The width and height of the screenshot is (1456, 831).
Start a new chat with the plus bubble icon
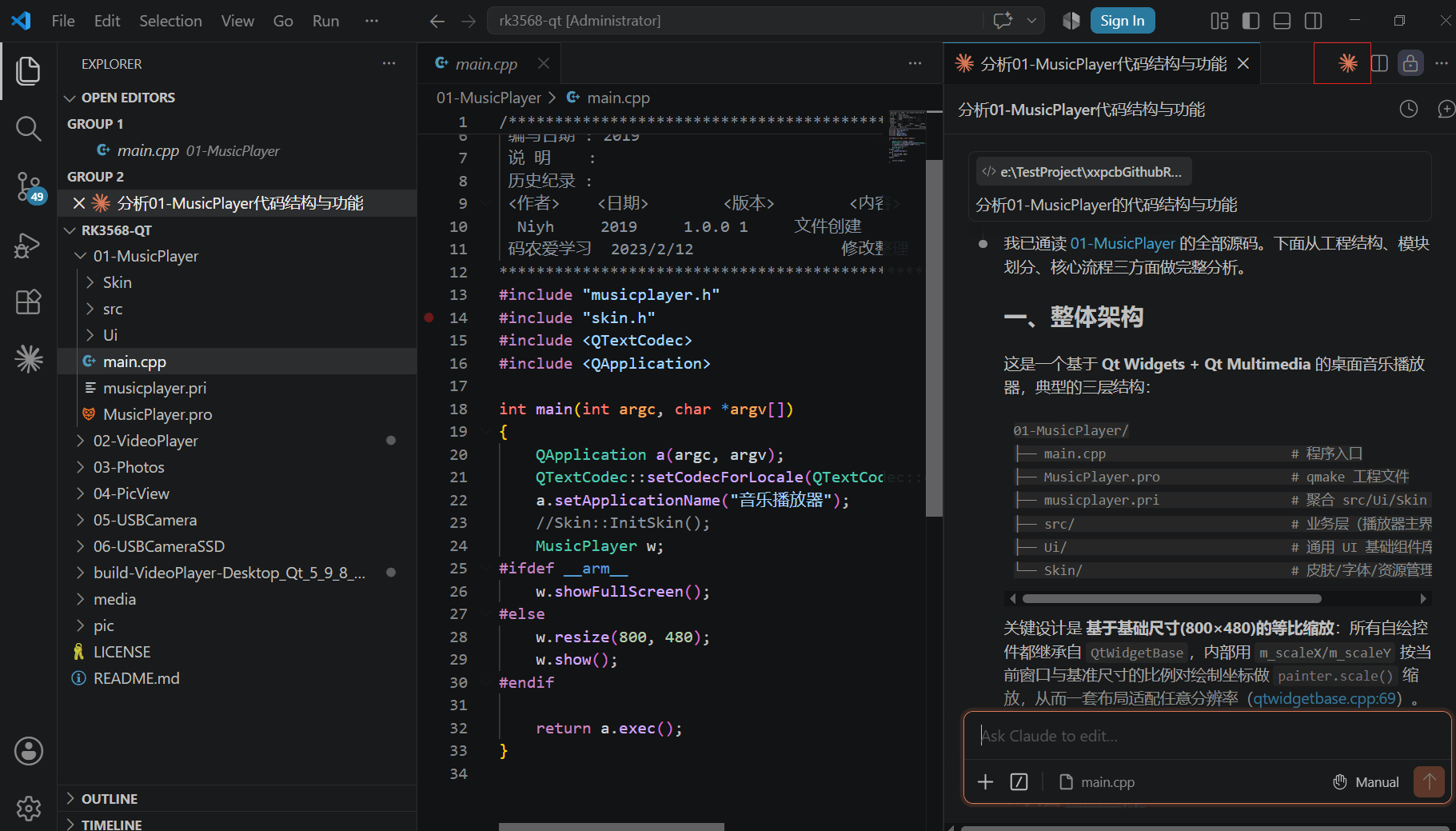coord(1446,110)
